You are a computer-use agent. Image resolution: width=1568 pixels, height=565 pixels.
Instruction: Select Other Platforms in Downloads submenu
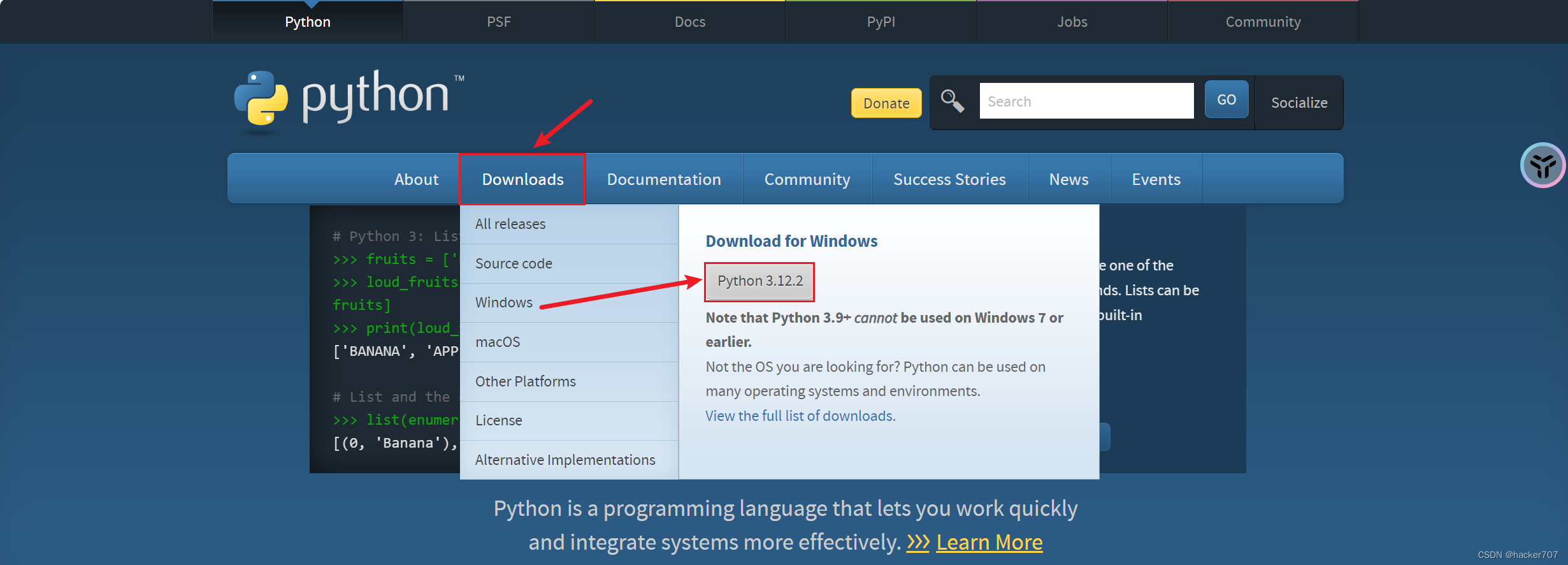569,381
